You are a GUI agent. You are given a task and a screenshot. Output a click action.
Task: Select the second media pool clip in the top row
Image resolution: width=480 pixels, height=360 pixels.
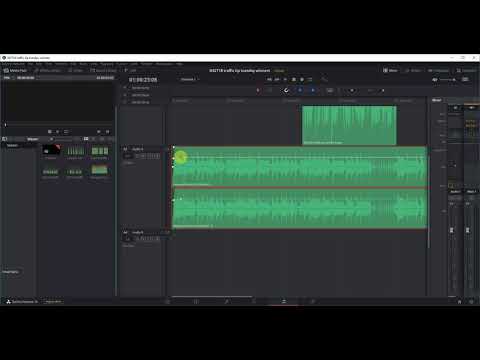(75, 151)
